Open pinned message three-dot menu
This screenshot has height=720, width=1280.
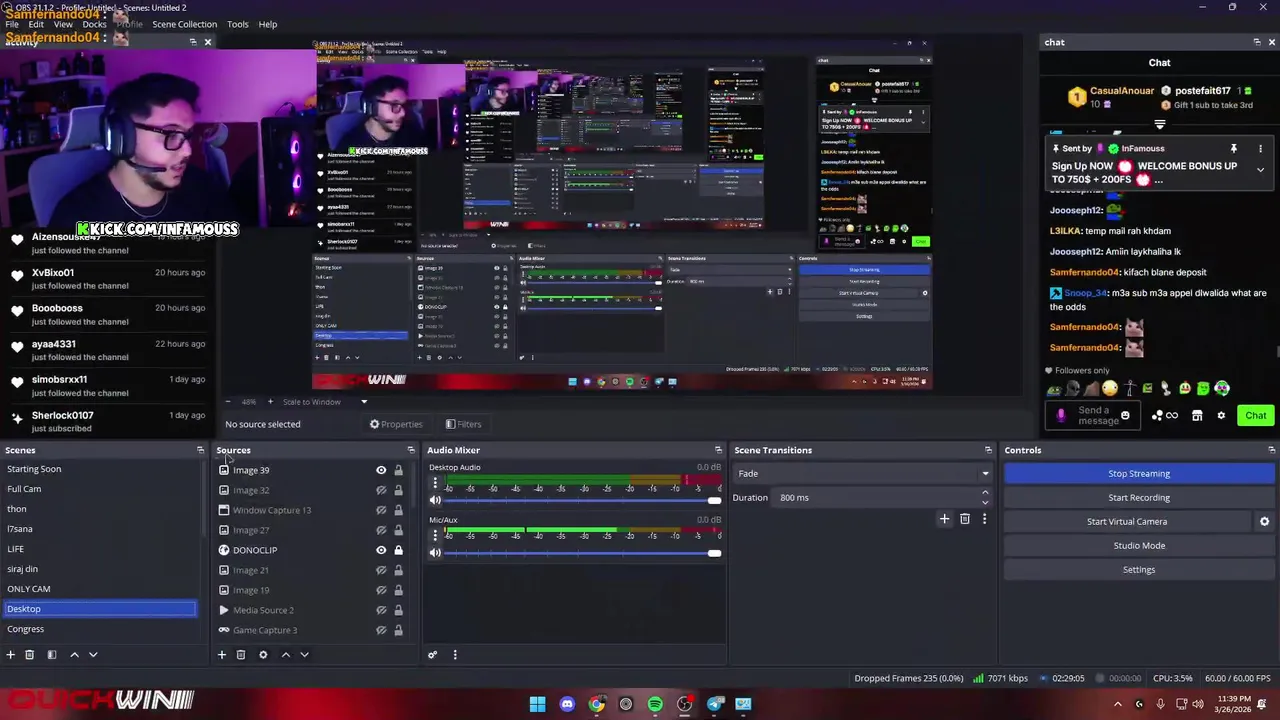(x=1260, y=148)
